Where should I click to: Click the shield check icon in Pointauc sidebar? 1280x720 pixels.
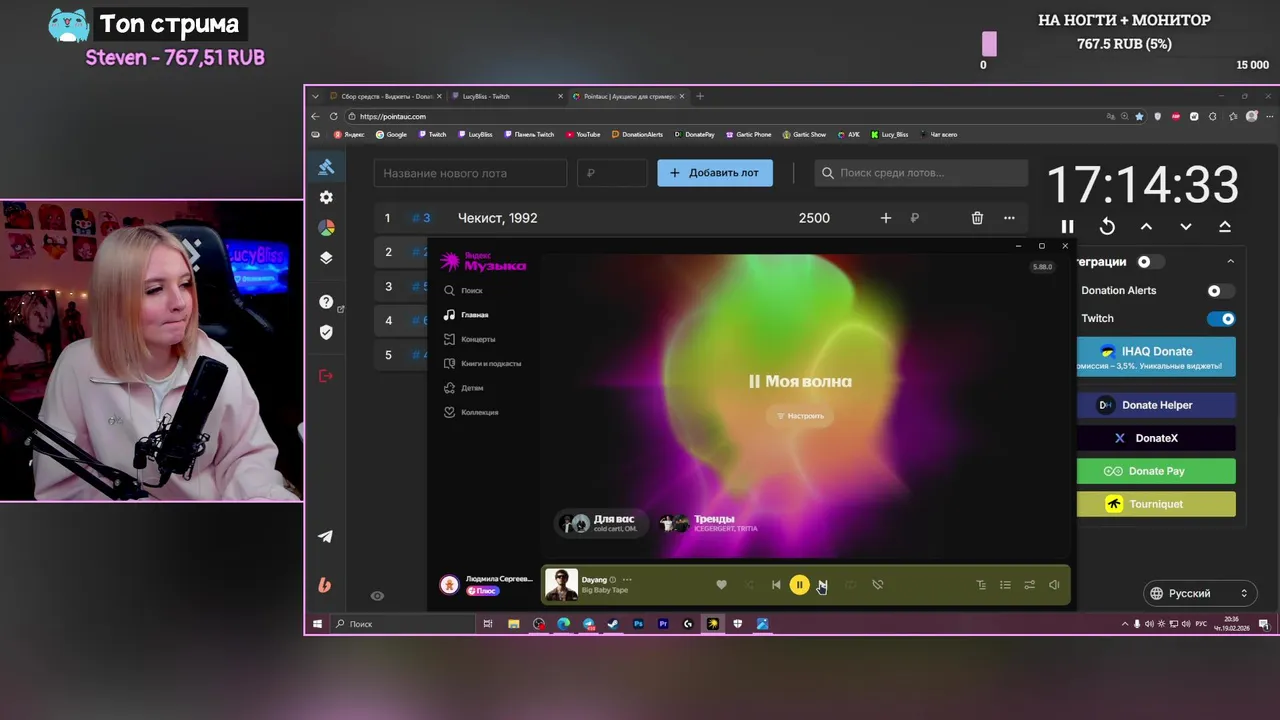tap(326, 332)
